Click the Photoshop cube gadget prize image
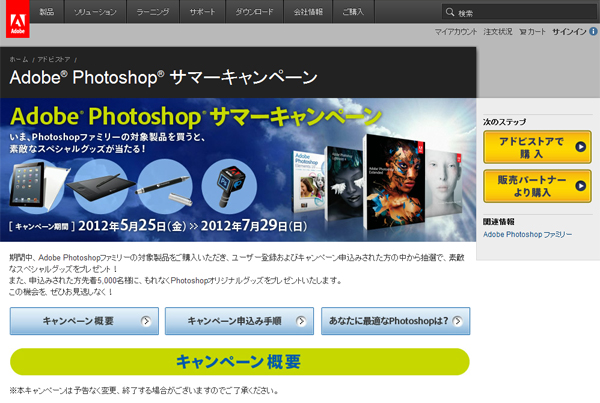Screen dimensions: 600x403 229,186
